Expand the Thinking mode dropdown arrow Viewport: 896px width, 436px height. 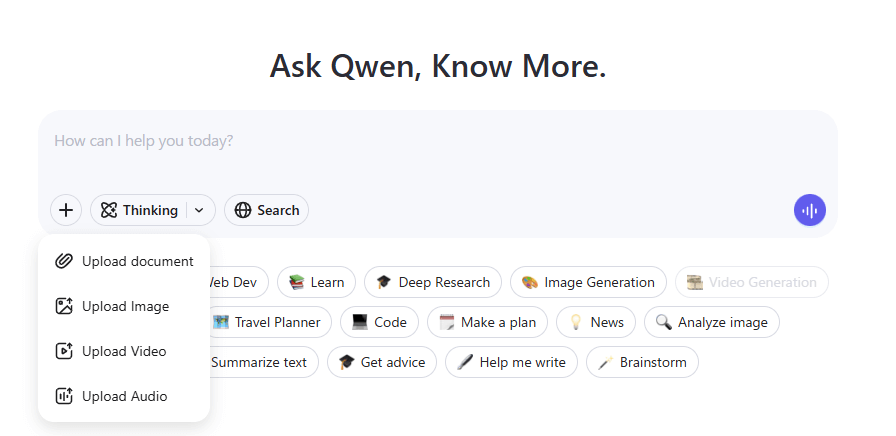(199, 210)
